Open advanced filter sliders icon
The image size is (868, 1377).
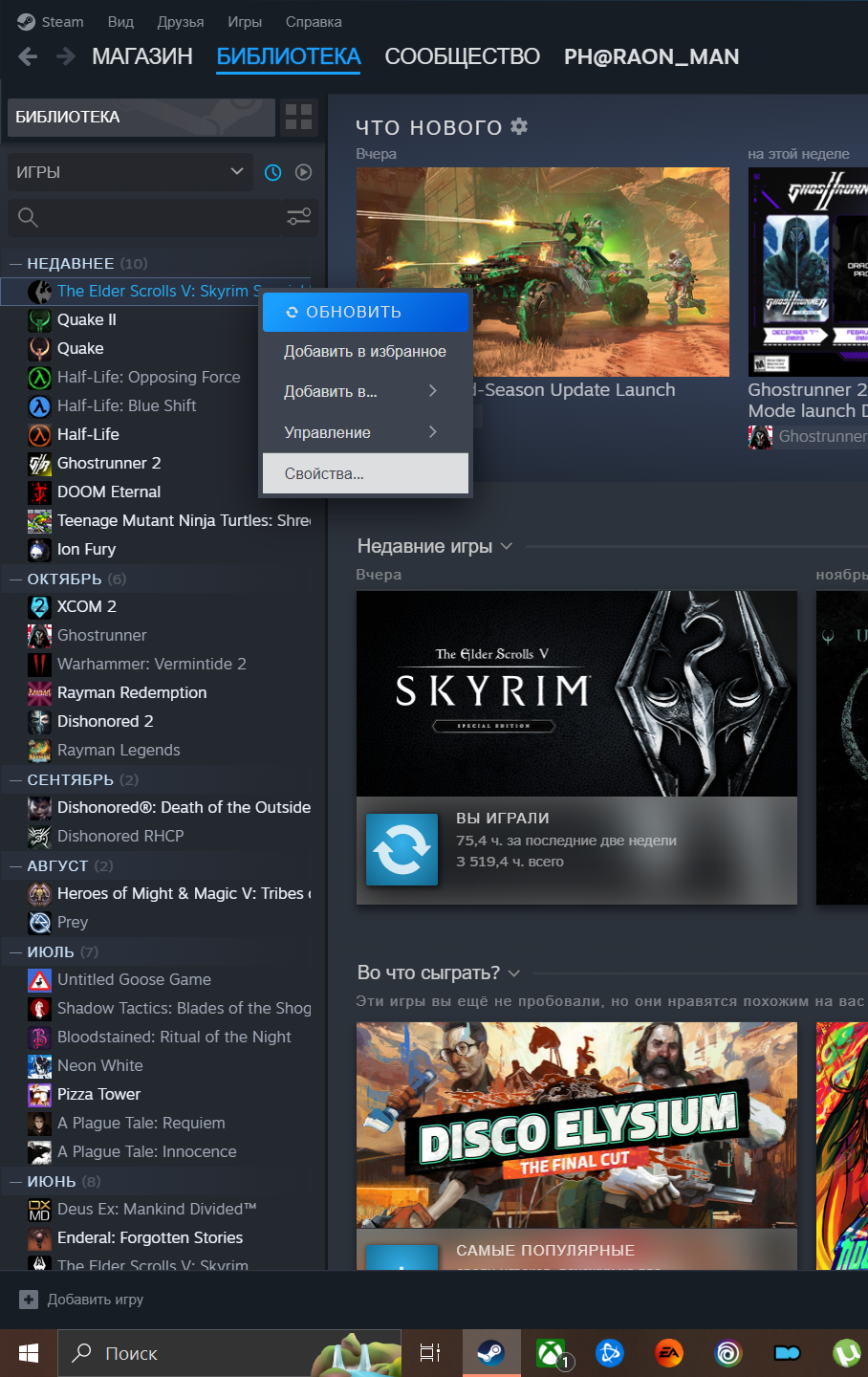click(x=299, y=217)
